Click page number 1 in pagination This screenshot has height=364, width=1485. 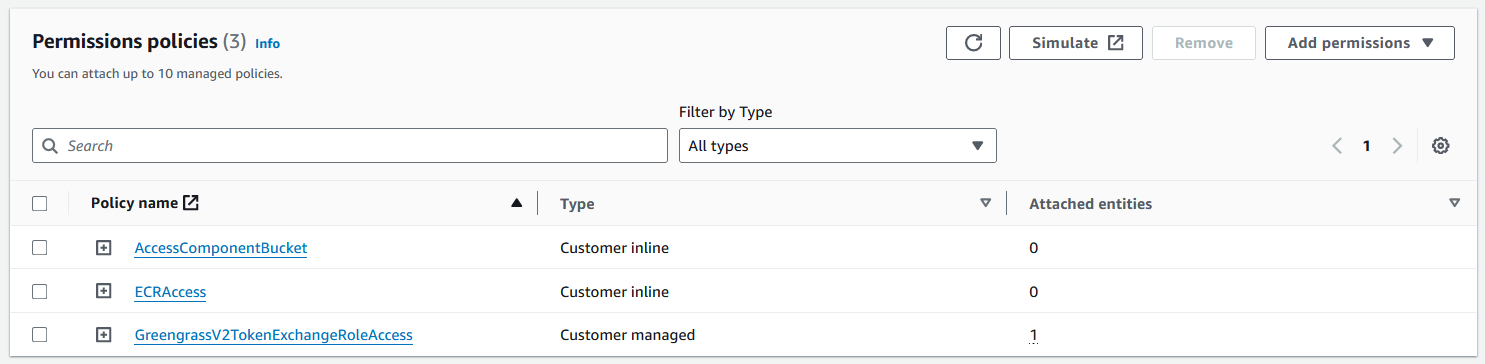1366,146
